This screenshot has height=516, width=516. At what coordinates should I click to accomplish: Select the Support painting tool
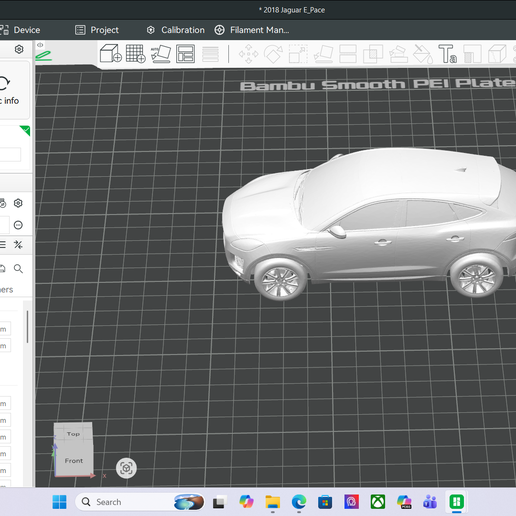(x=398, y=54)
